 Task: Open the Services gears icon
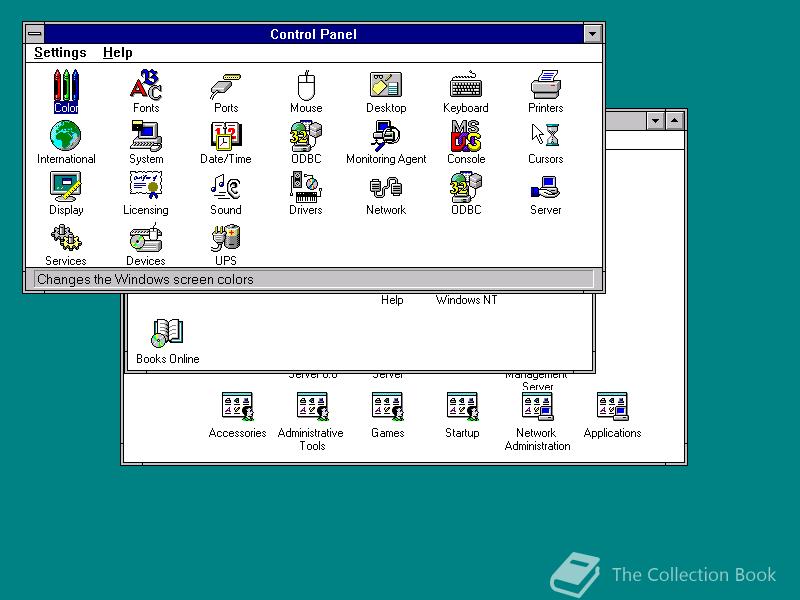tap(66, 244)
